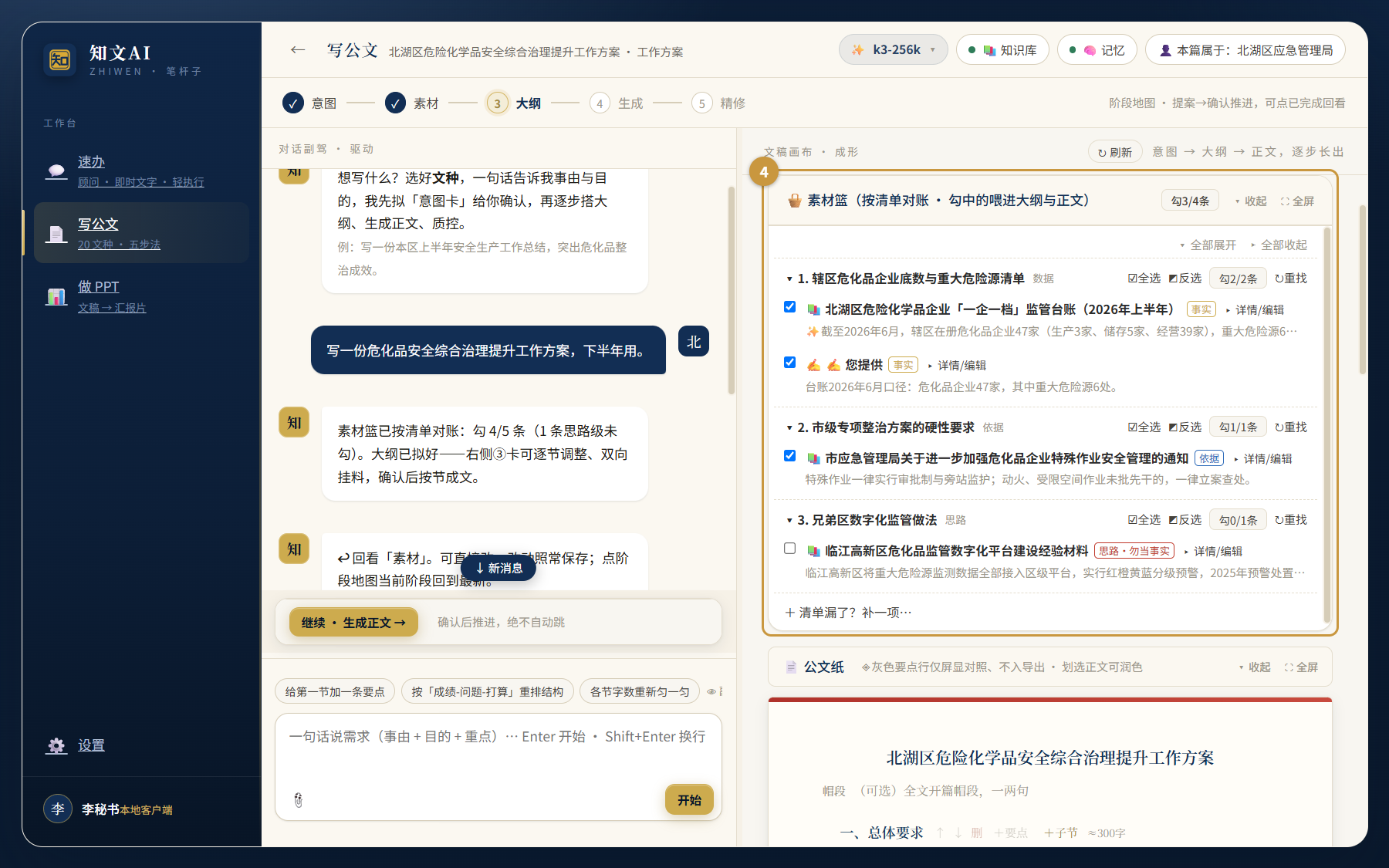Click the 设置 gear icon
Screen dimensions: 1389x868
pyautogui.click(x=56, y=745)
